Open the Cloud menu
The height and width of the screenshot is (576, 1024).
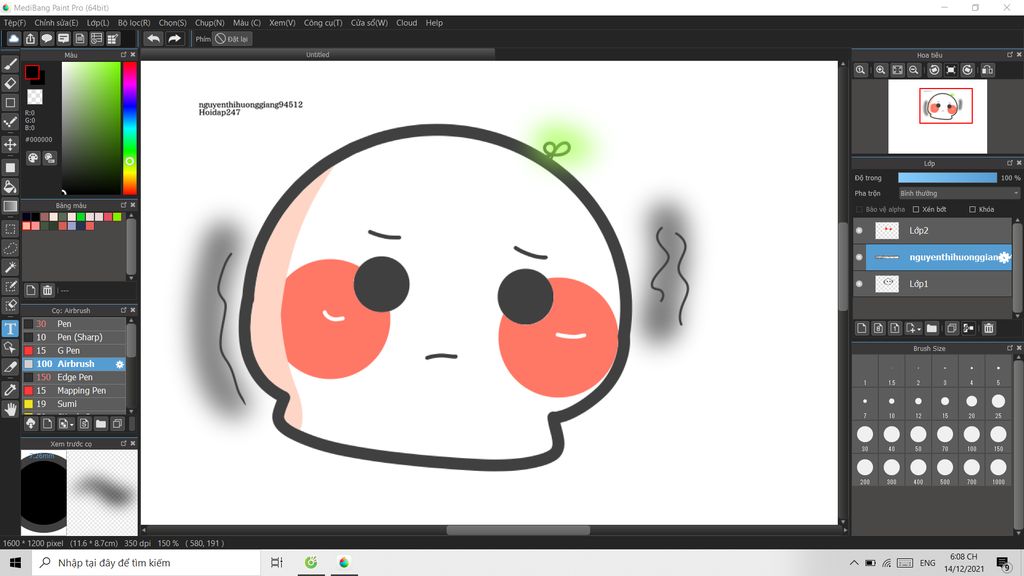(406, 23)
